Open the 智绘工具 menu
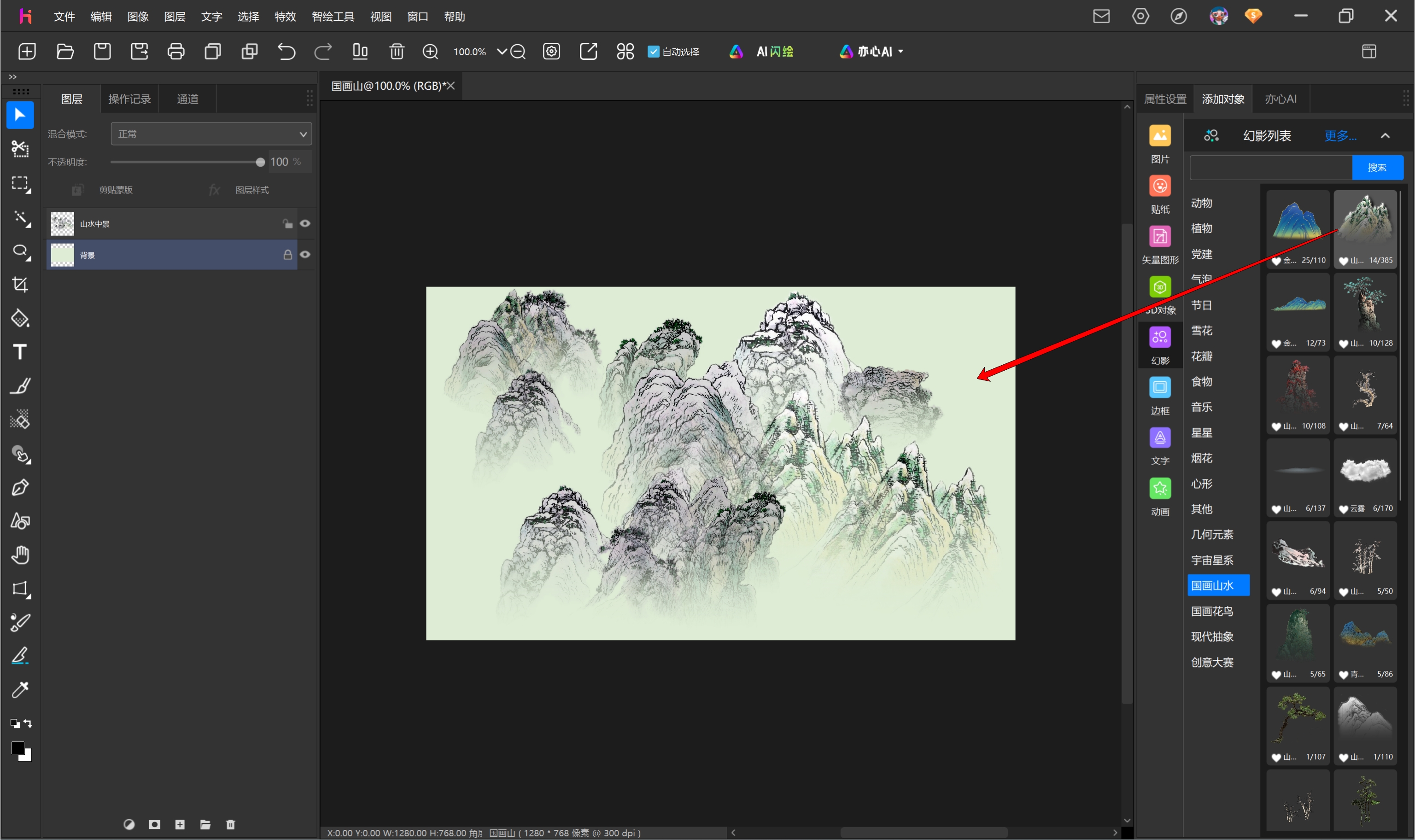The height and width of the screenshot is (840, 1415). (333, 17)
